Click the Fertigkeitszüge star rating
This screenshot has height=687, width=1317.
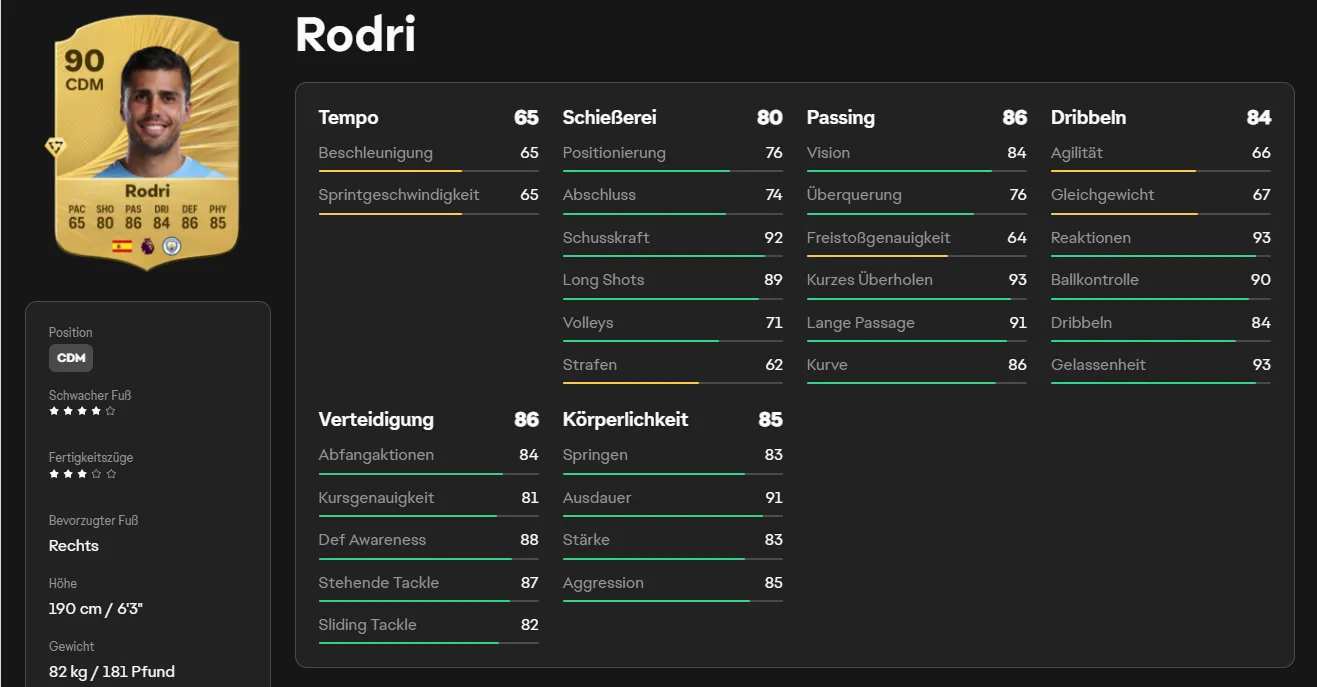(82, 474)
